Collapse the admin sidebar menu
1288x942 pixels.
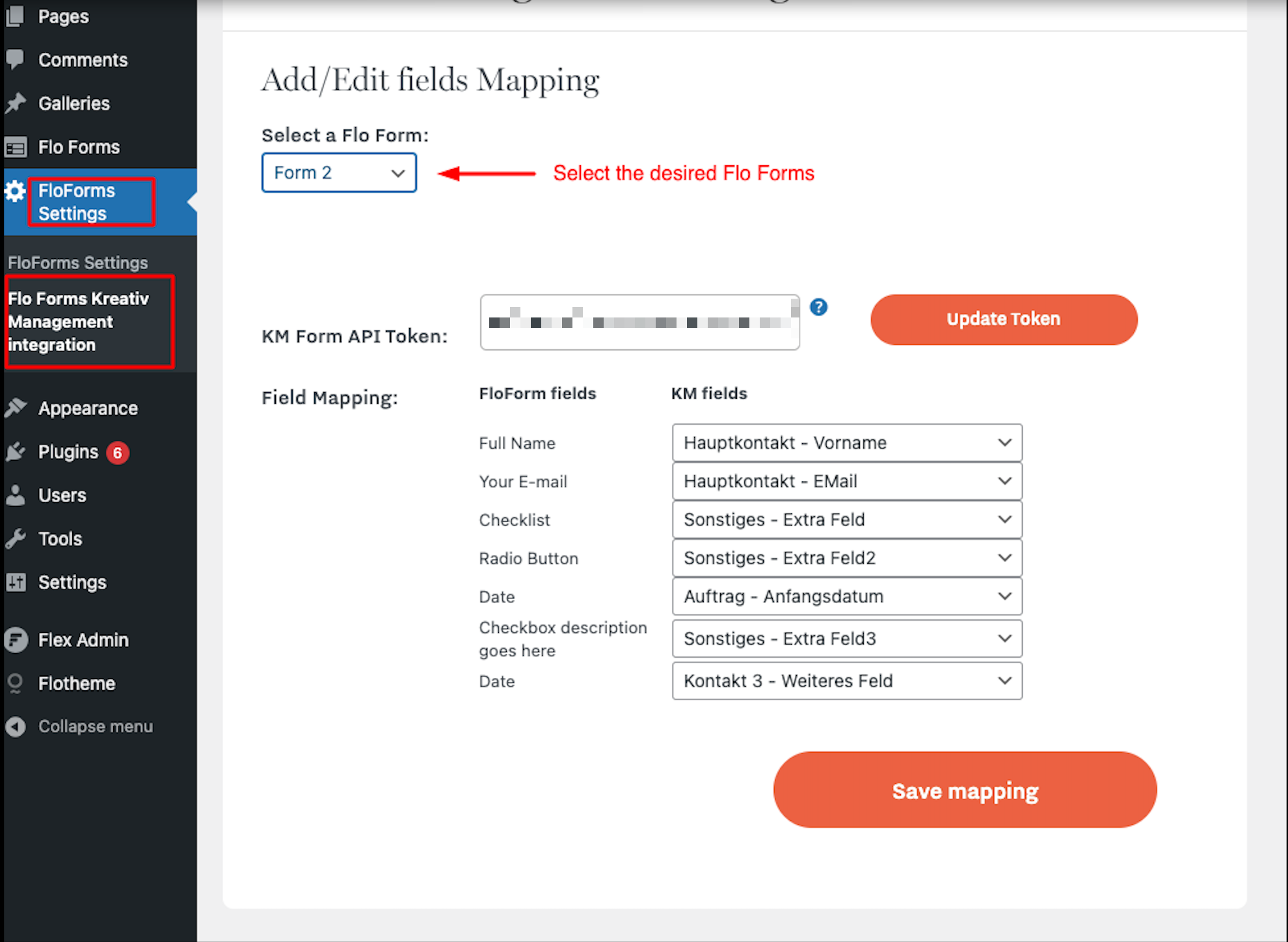(x=95, y=726)
